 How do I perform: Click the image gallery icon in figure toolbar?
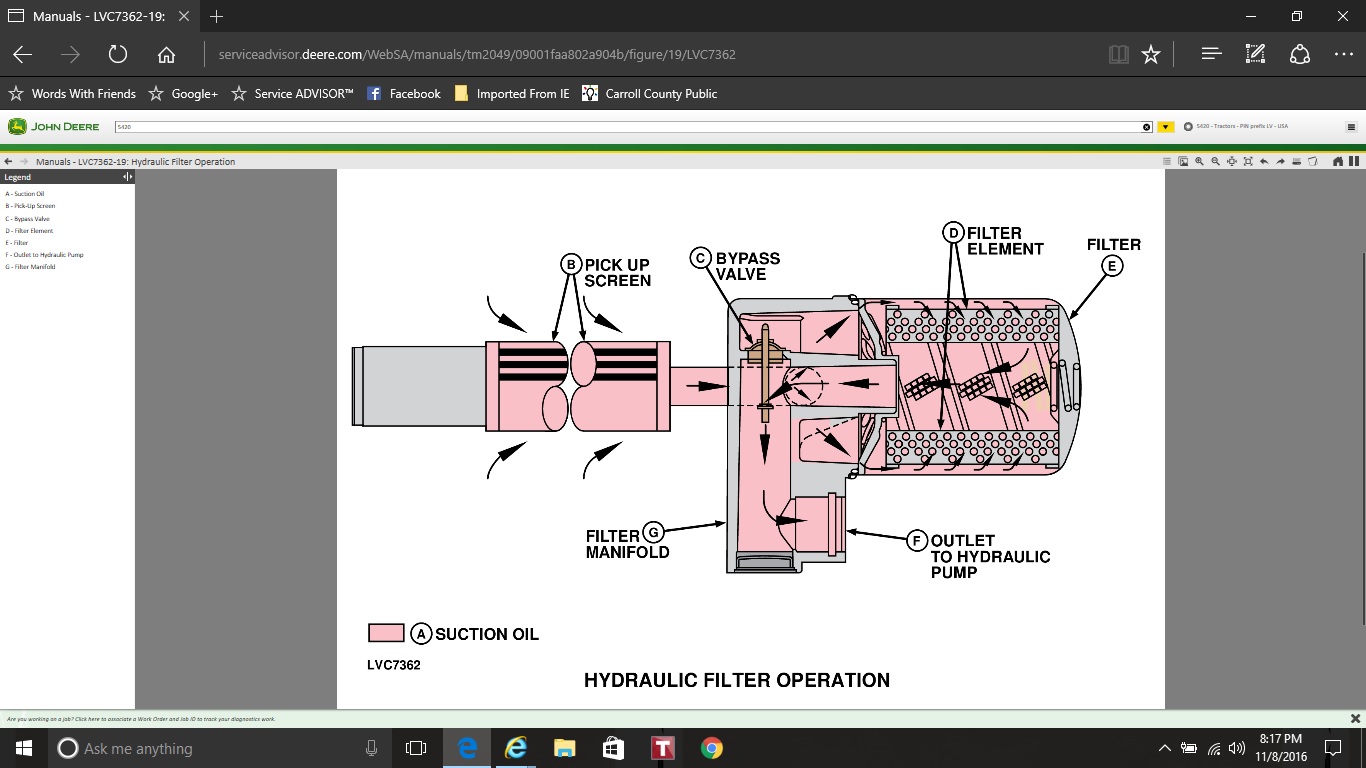pos(1183,161)
